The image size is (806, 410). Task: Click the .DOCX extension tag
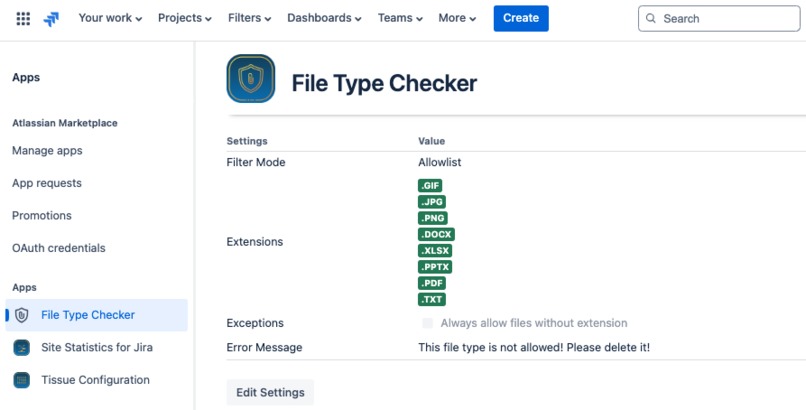pyautogui.click(x=436, y=234)
